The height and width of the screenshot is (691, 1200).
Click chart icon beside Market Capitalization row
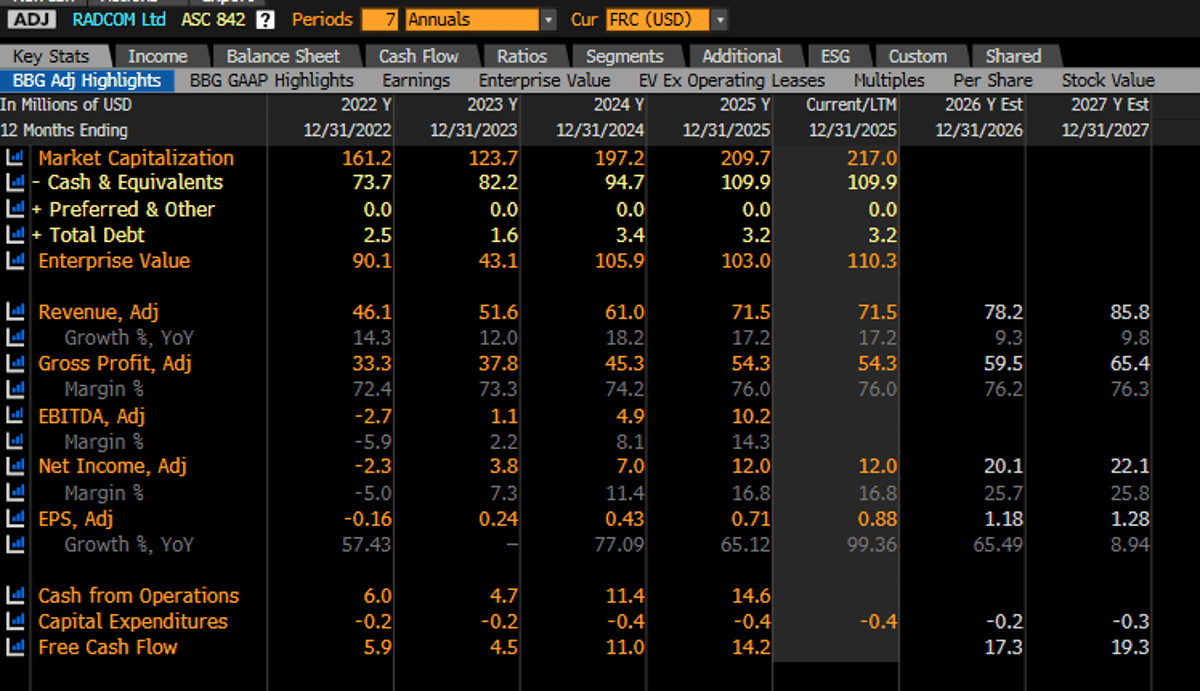tap(15, 158)
